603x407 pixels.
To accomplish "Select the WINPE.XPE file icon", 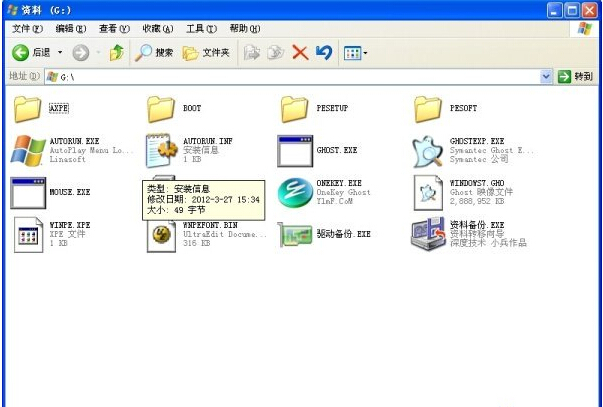I will [x=28, y=235].
